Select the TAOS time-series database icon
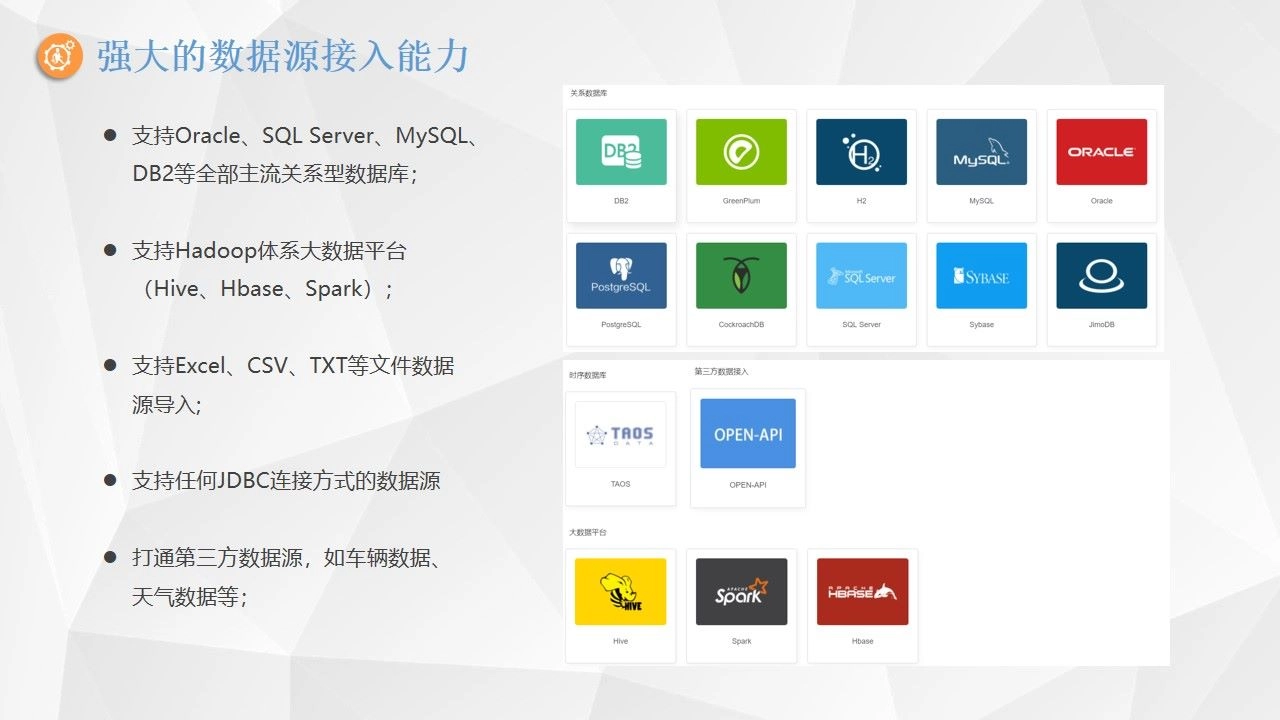1280x720 pixels. 621,434
